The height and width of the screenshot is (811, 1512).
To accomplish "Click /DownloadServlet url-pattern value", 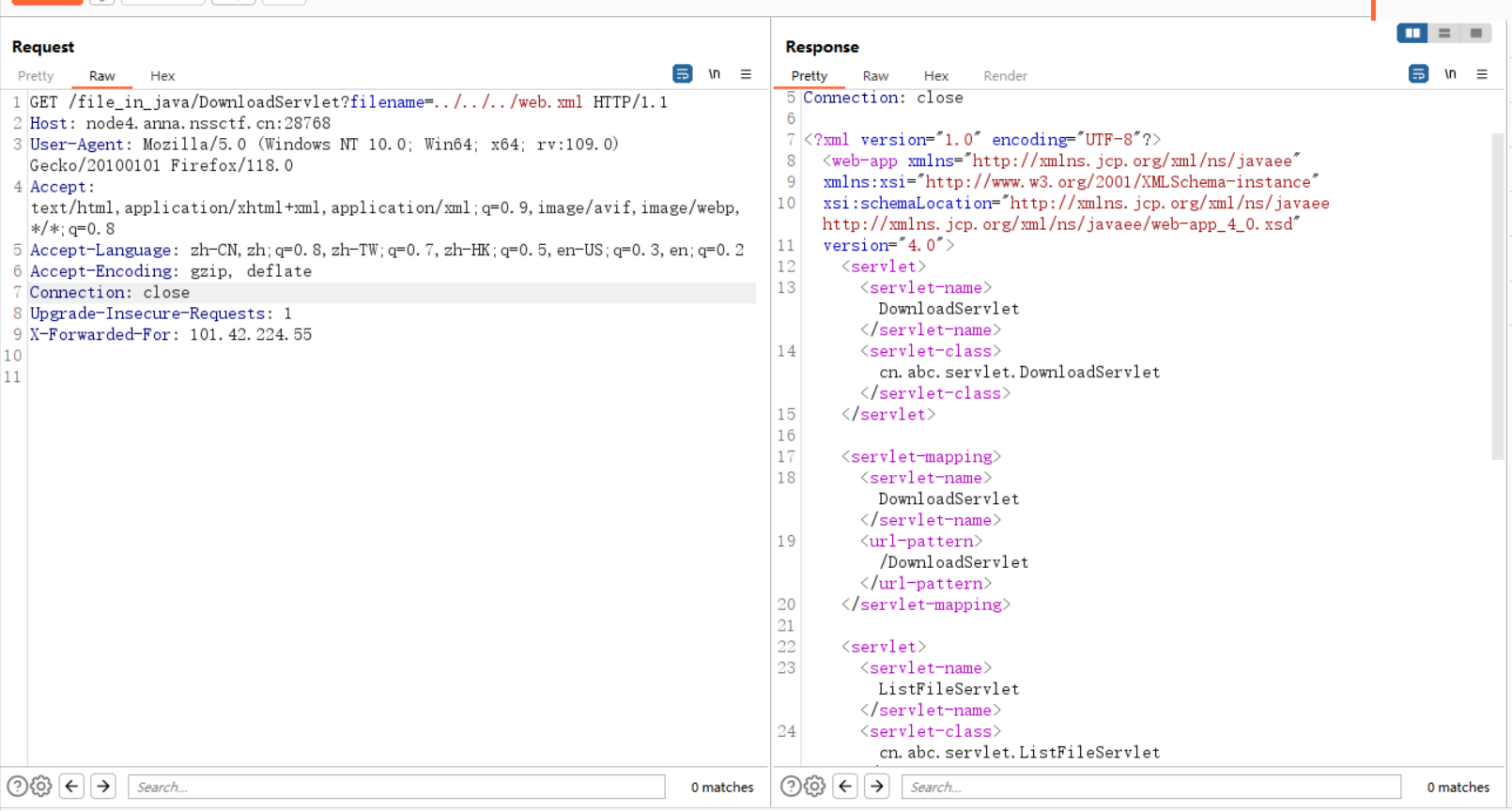I will click(953, 562).
